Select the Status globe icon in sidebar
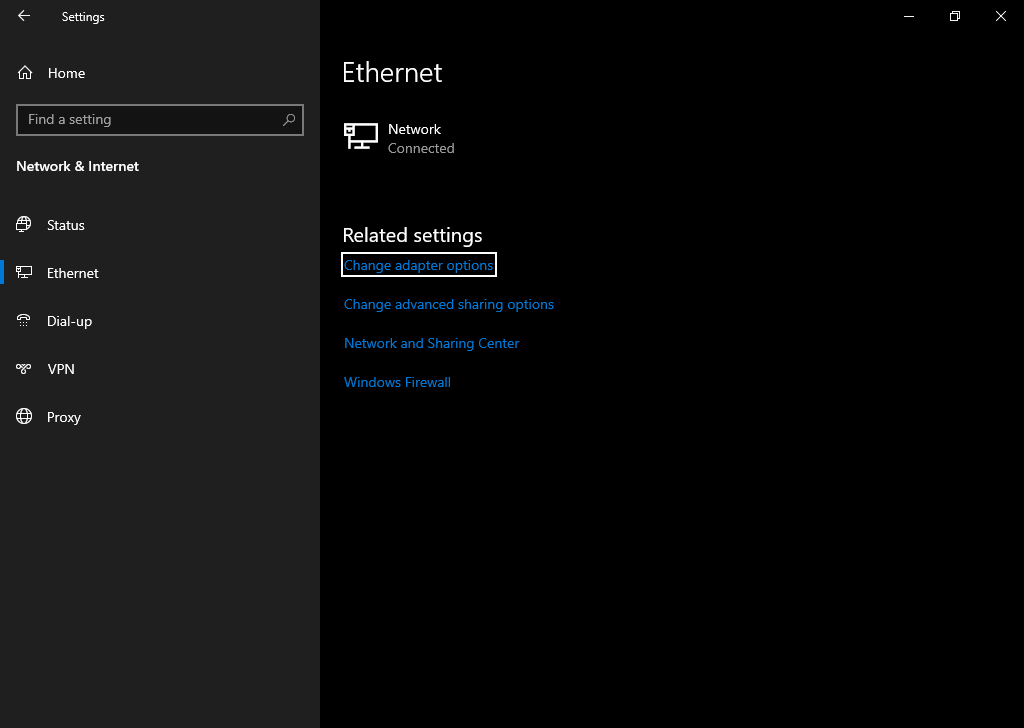 (x=24, y=225)
